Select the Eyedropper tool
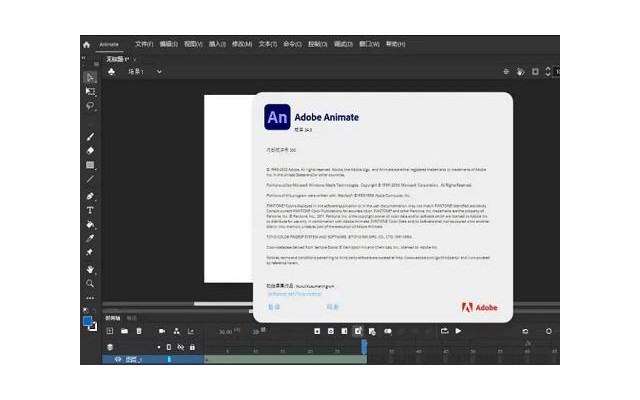Viewport: 640px width, 400px height. click(x=90, y=238)
